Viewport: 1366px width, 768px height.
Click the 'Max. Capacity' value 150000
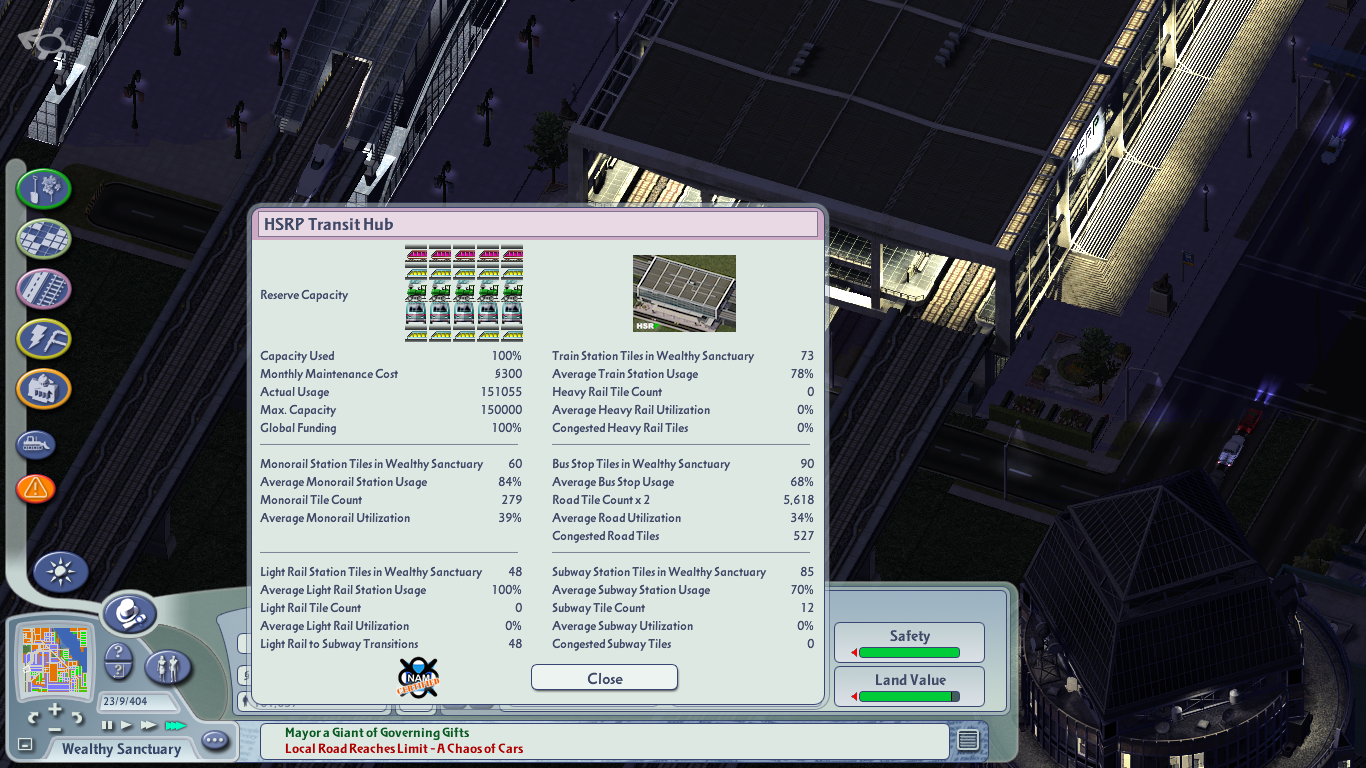tap(501, 410)
